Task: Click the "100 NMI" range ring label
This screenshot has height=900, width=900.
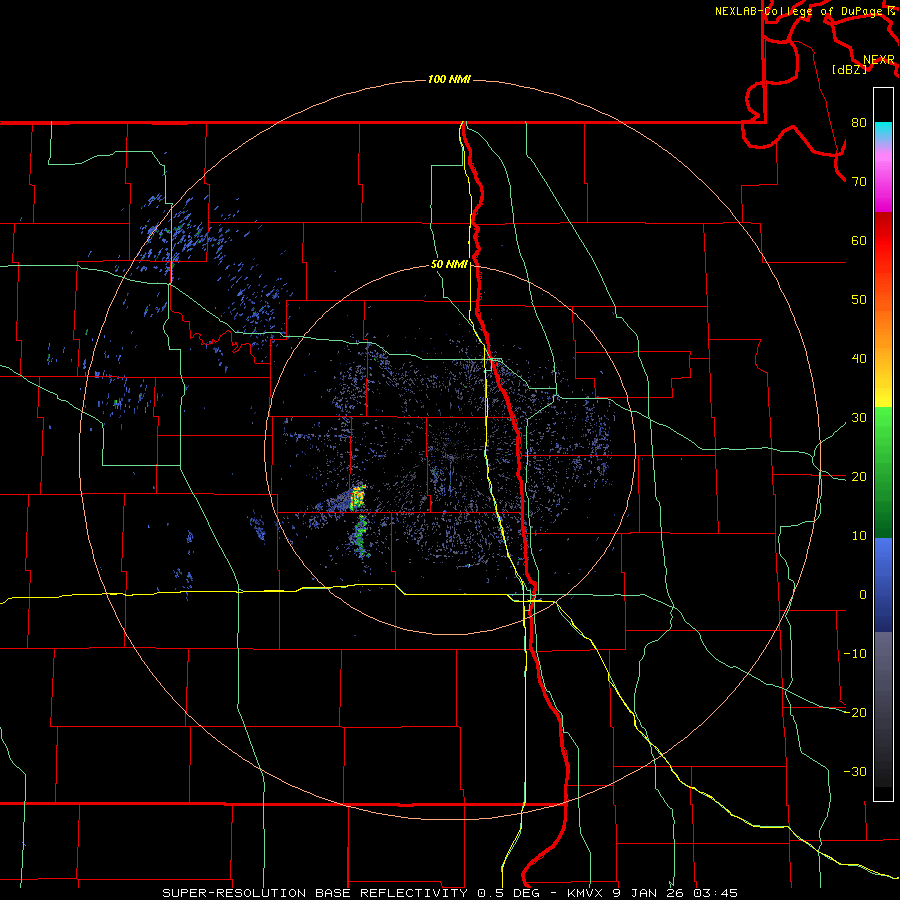Action: coord(449,79)
